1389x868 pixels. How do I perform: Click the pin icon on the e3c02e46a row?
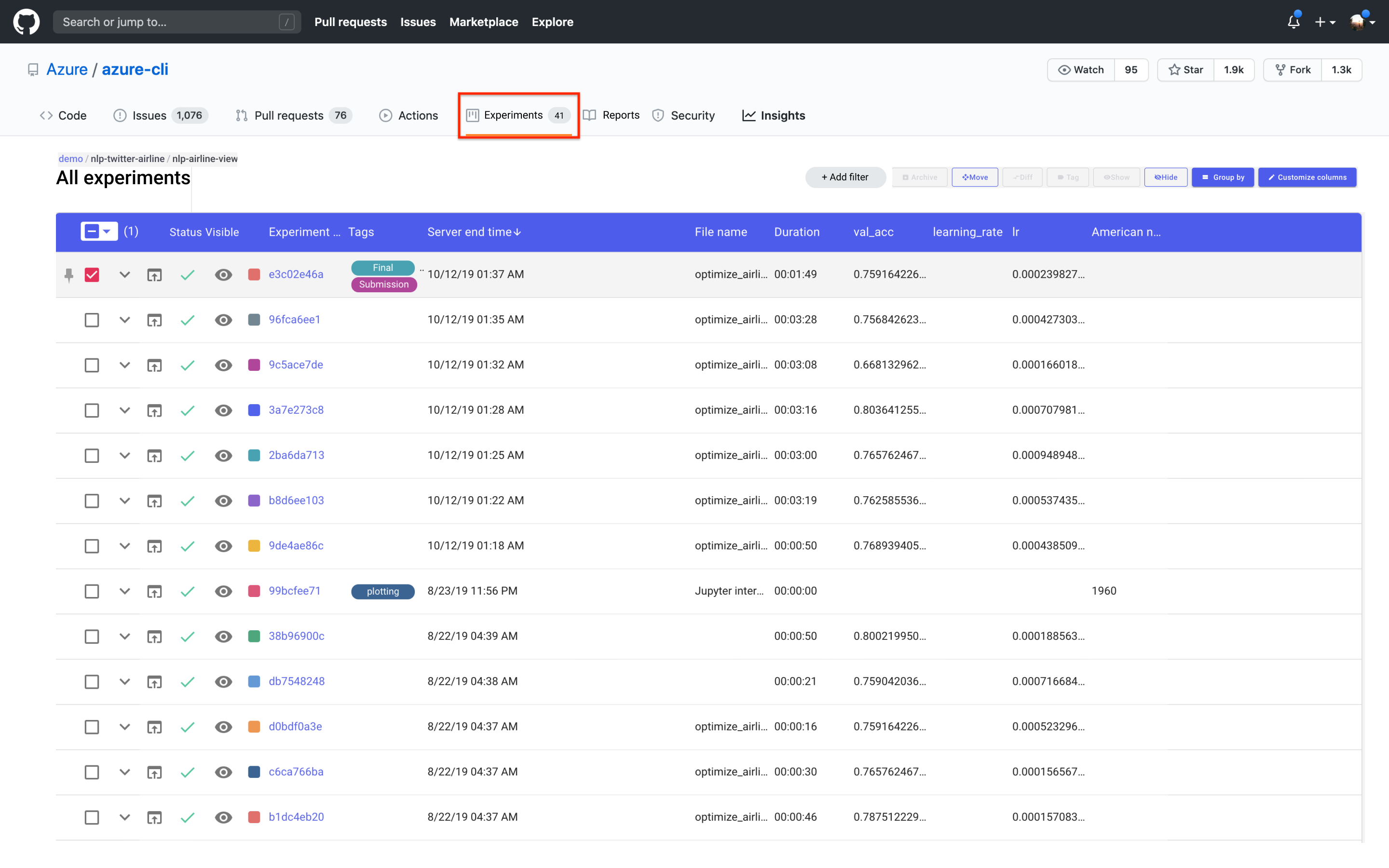[x=69, y=275]
